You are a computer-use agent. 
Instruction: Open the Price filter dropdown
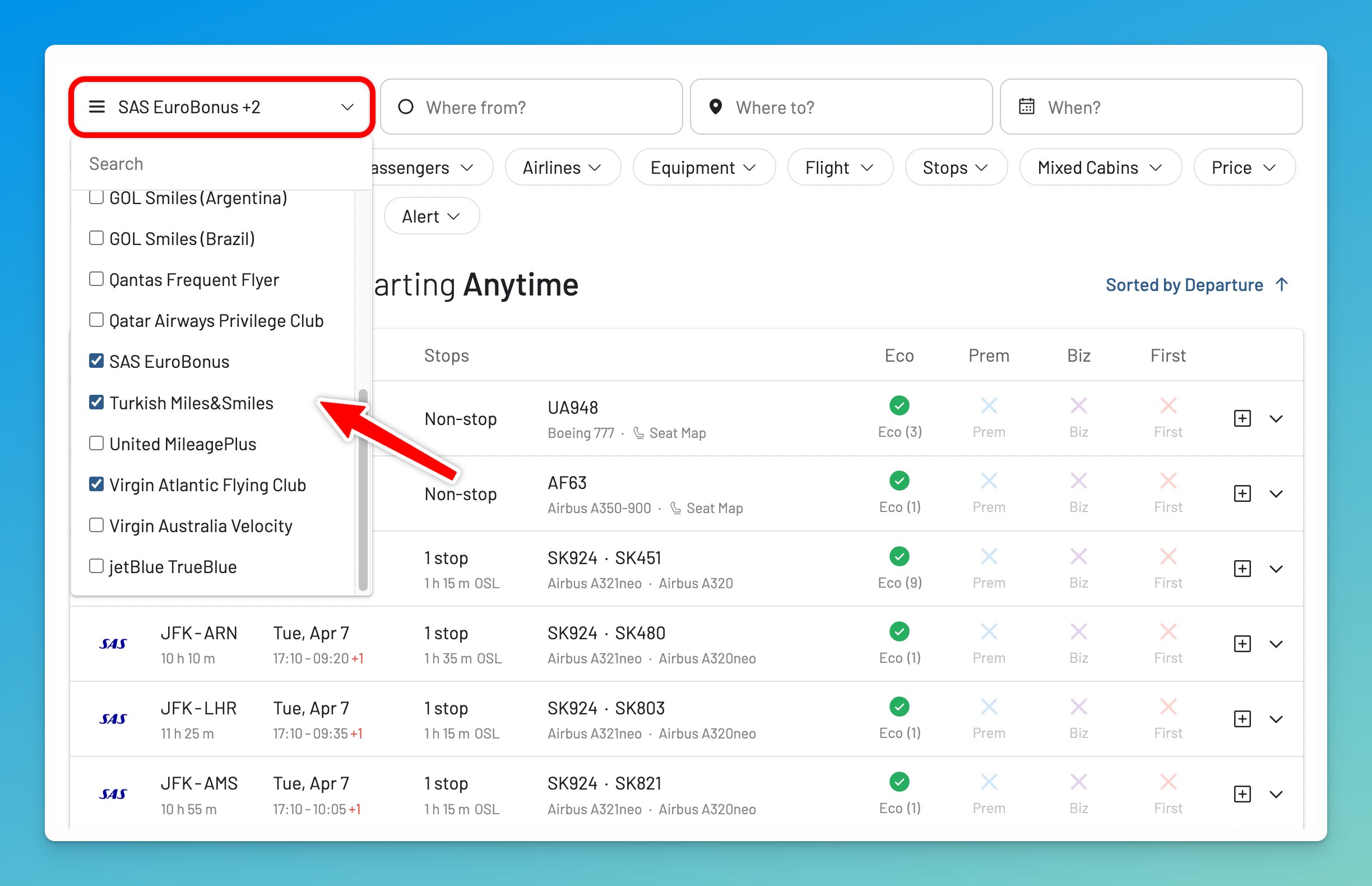[1244, 168]
